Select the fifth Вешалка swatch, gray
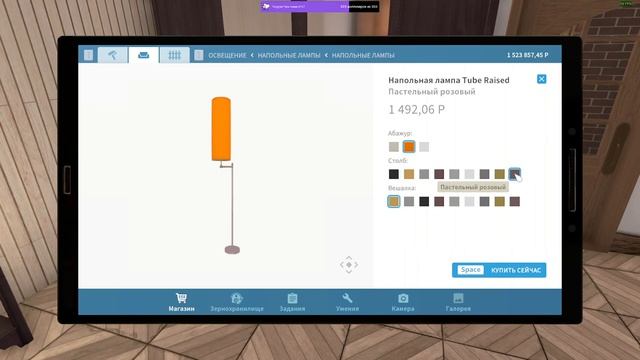 click(x=454, y=202)
